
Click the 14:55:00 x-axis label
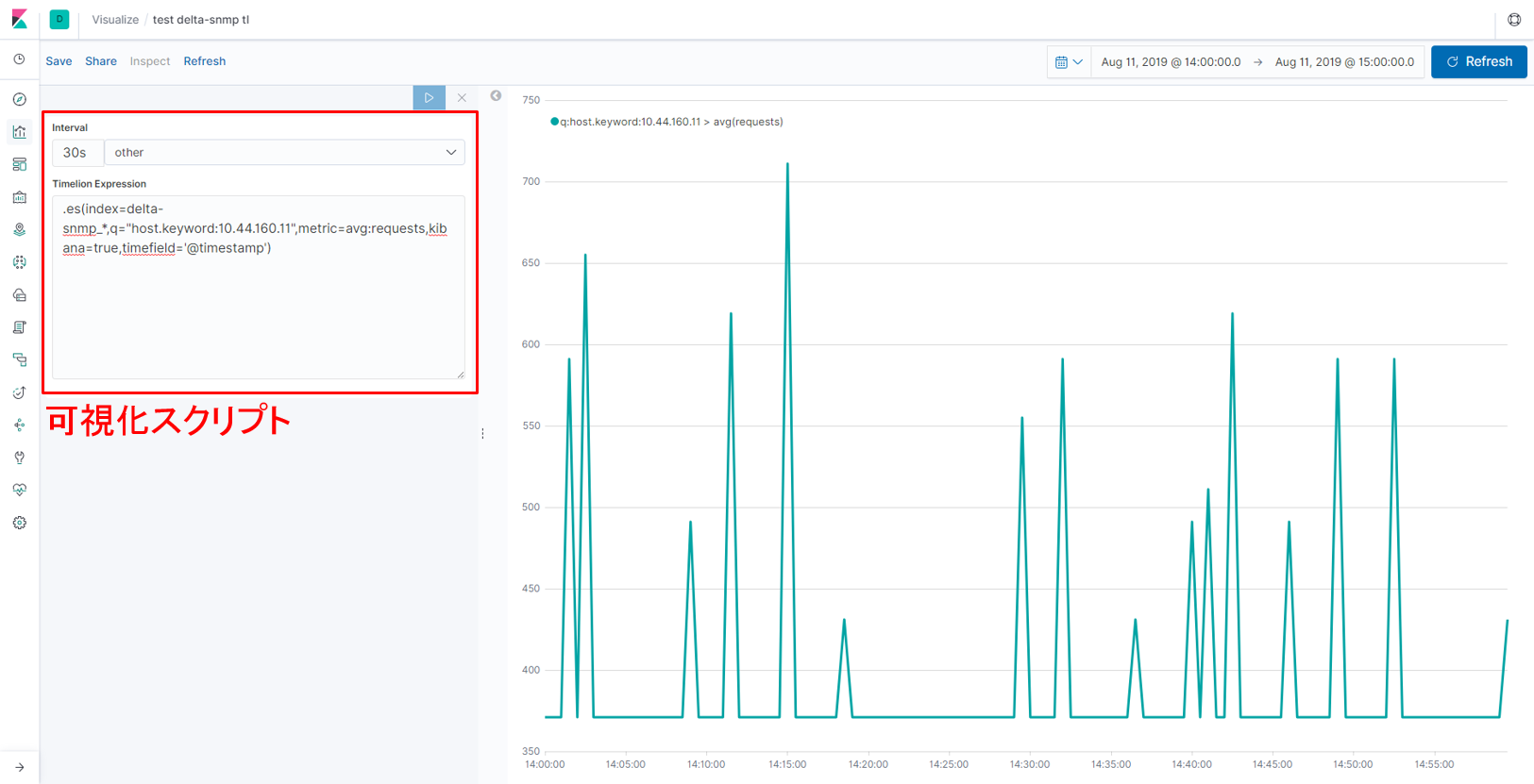click(1434, 764)
